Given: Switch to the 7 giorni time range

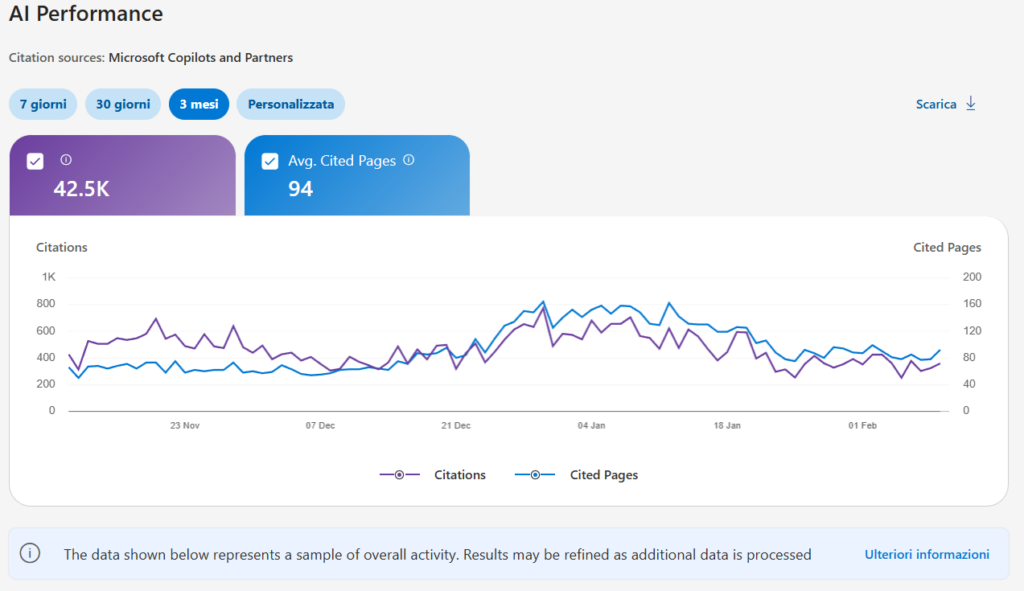Looking at the screenshot, I should [43, 104].
